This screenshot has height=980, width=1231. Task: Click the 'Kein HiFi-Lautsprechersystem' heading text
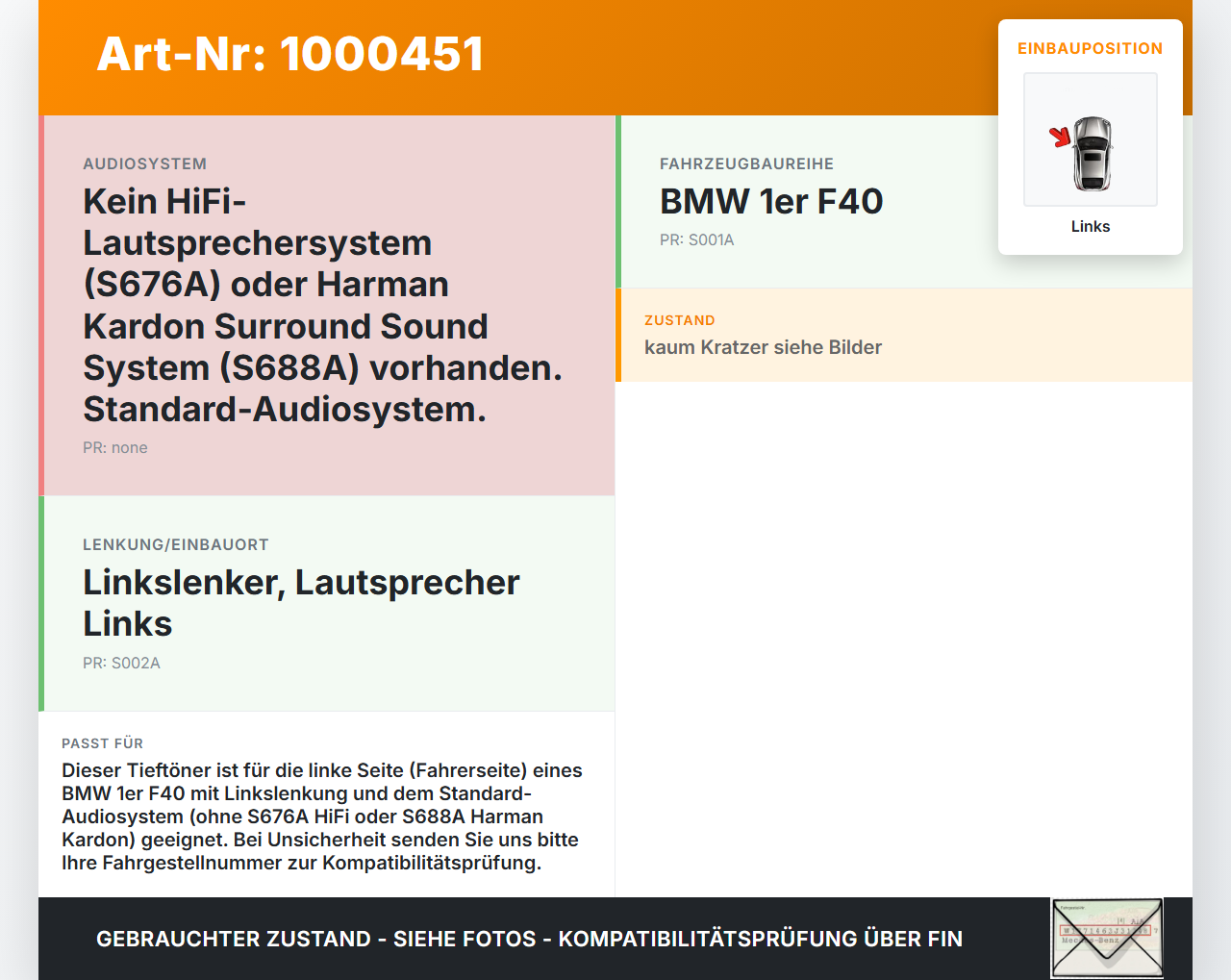click(x=322, y=305)
